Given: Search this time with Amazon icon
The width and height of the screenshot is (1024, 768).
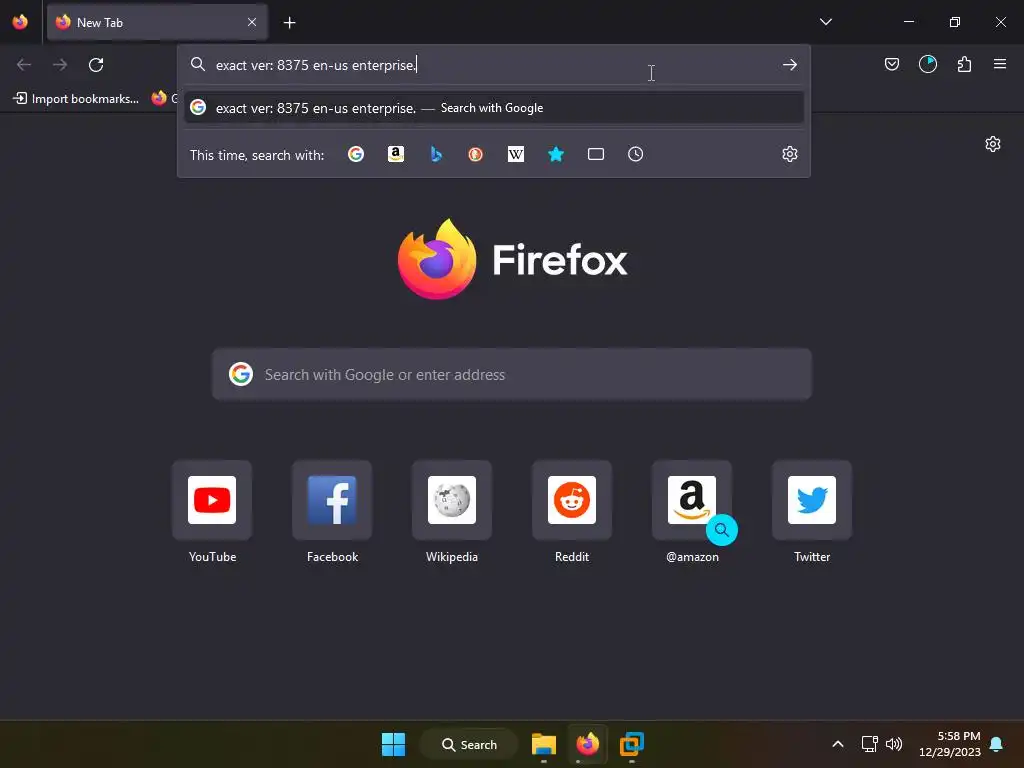Looking at the screenshot, I should point(396,154).
